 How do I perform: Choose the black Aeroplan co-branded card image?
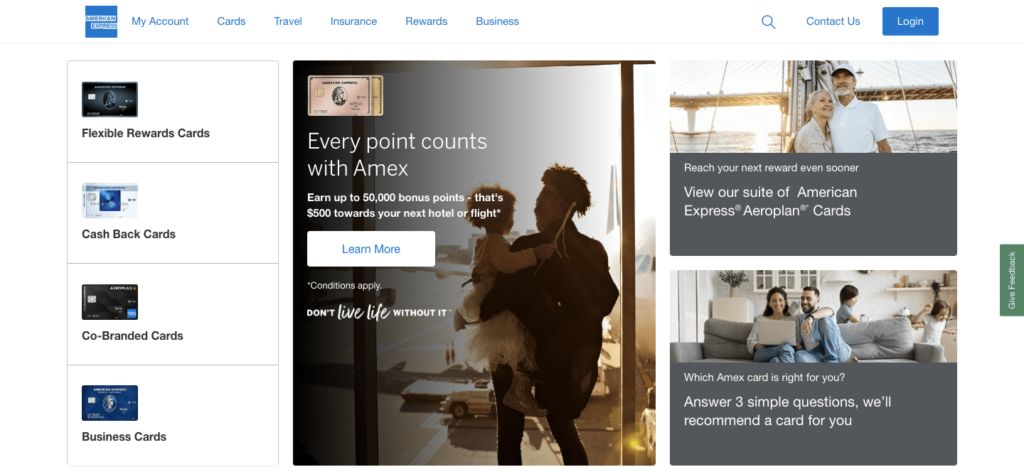pyautogui.click(x=110, y=302)
